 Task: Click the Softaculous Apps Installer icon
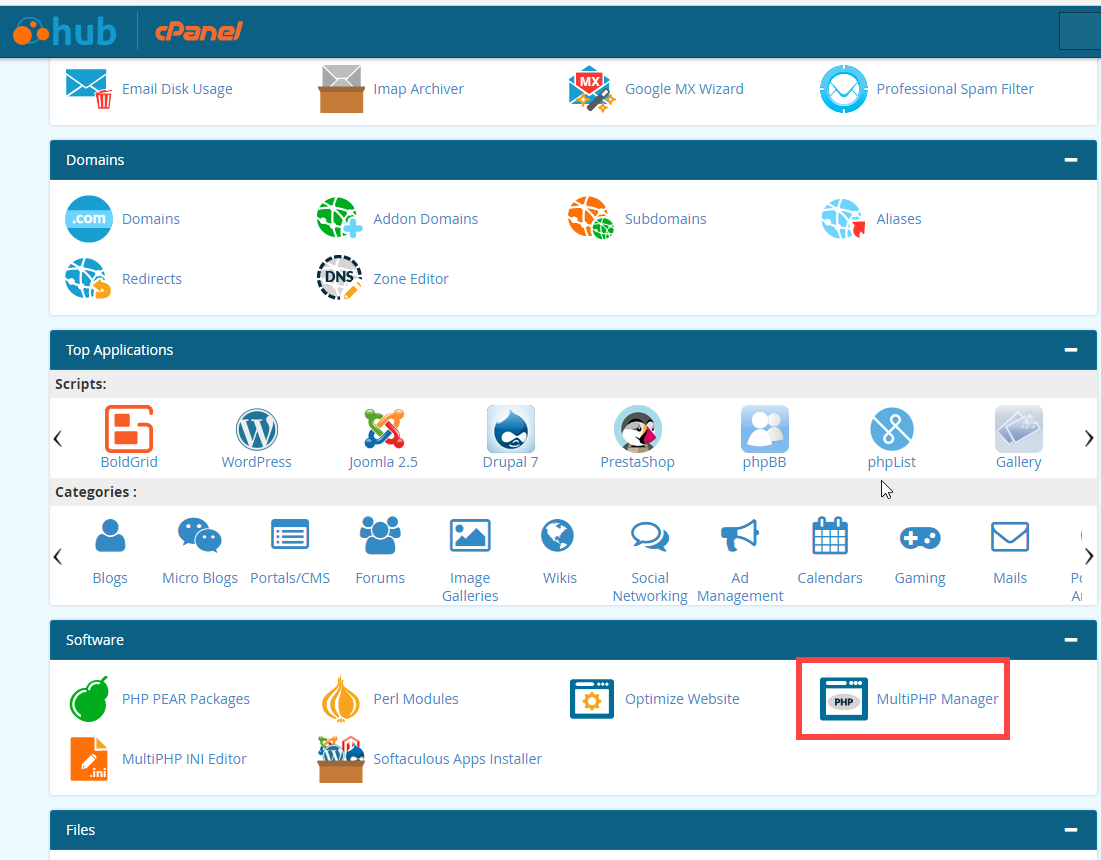(339, 759)
